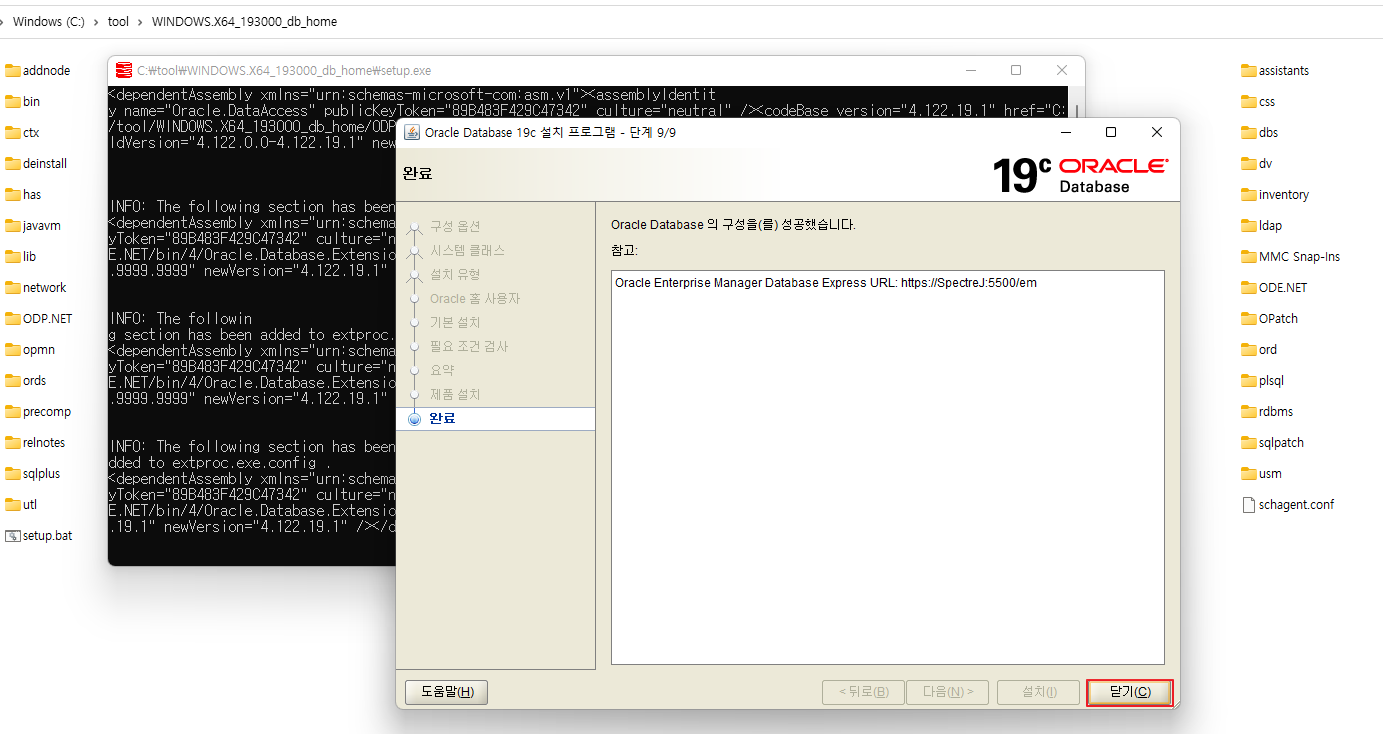Select the opmn folder icon
The image size is (1383, 734).
(13, 350)
